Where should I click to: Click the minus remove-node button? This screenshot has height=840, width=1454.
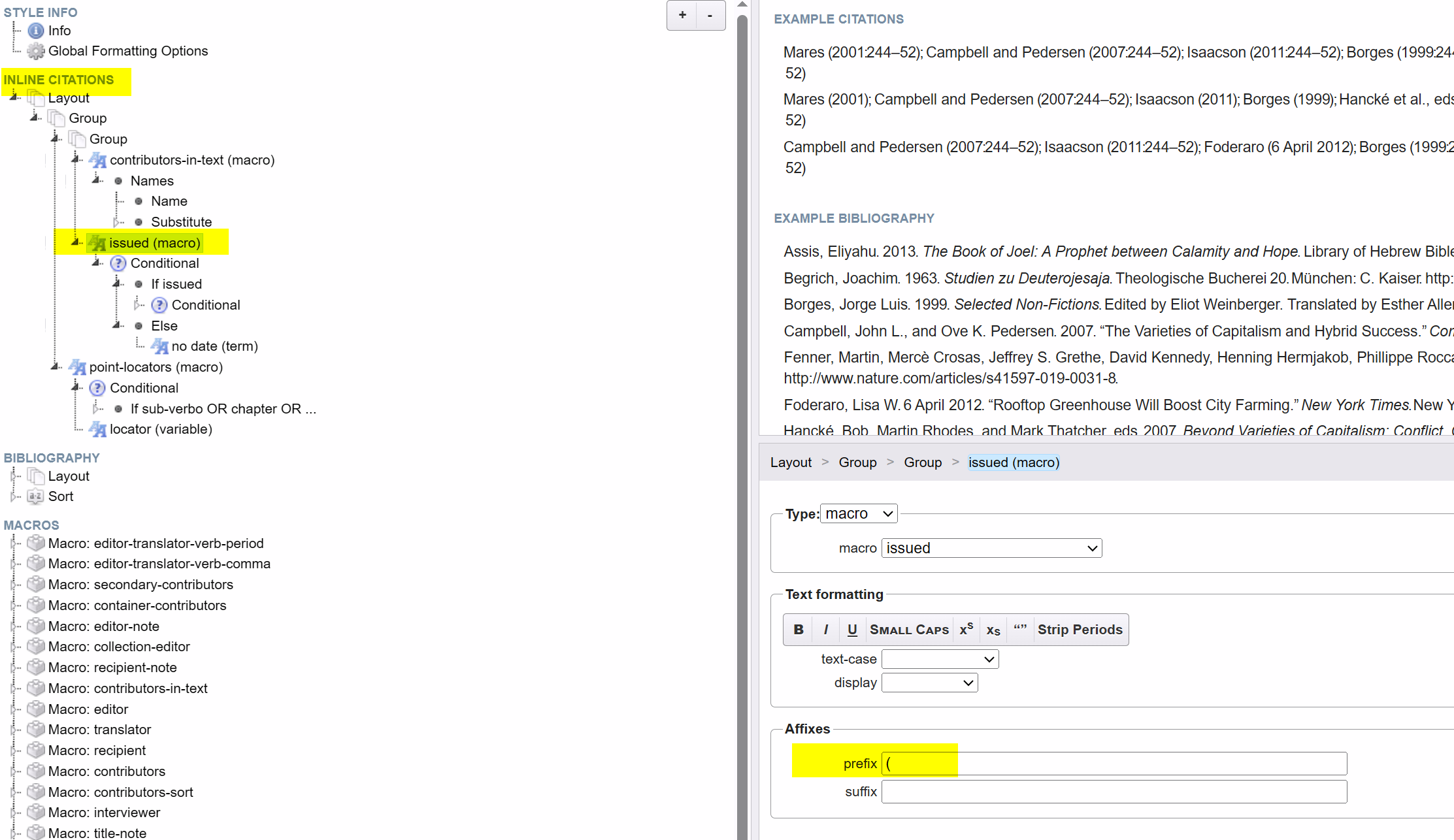[x=710, y=15]
